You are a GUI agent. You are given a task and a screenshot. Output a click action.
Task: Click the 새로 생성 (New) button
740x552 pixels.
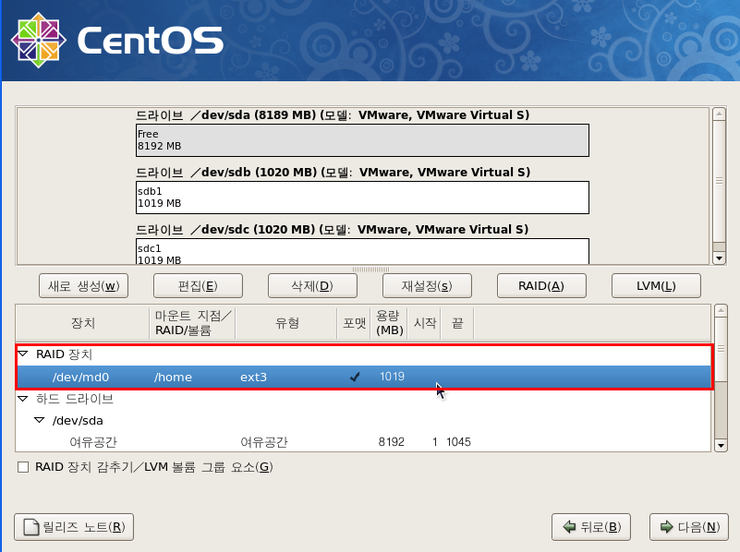pos(83,286)
